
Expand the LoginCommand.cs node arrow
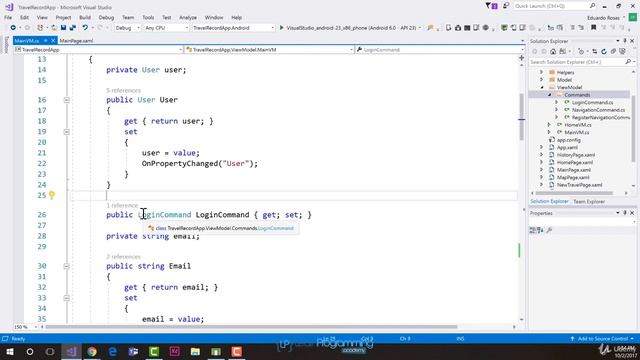[557, 102]
